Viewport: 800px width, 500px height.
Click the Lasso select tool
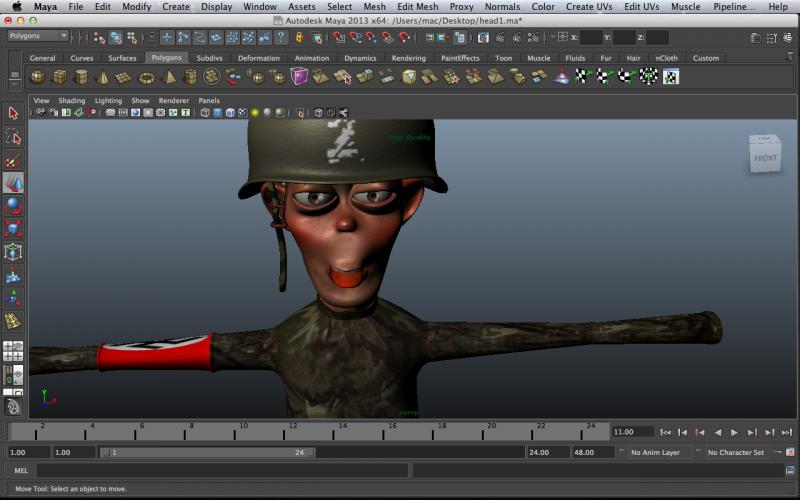(13, 136)
